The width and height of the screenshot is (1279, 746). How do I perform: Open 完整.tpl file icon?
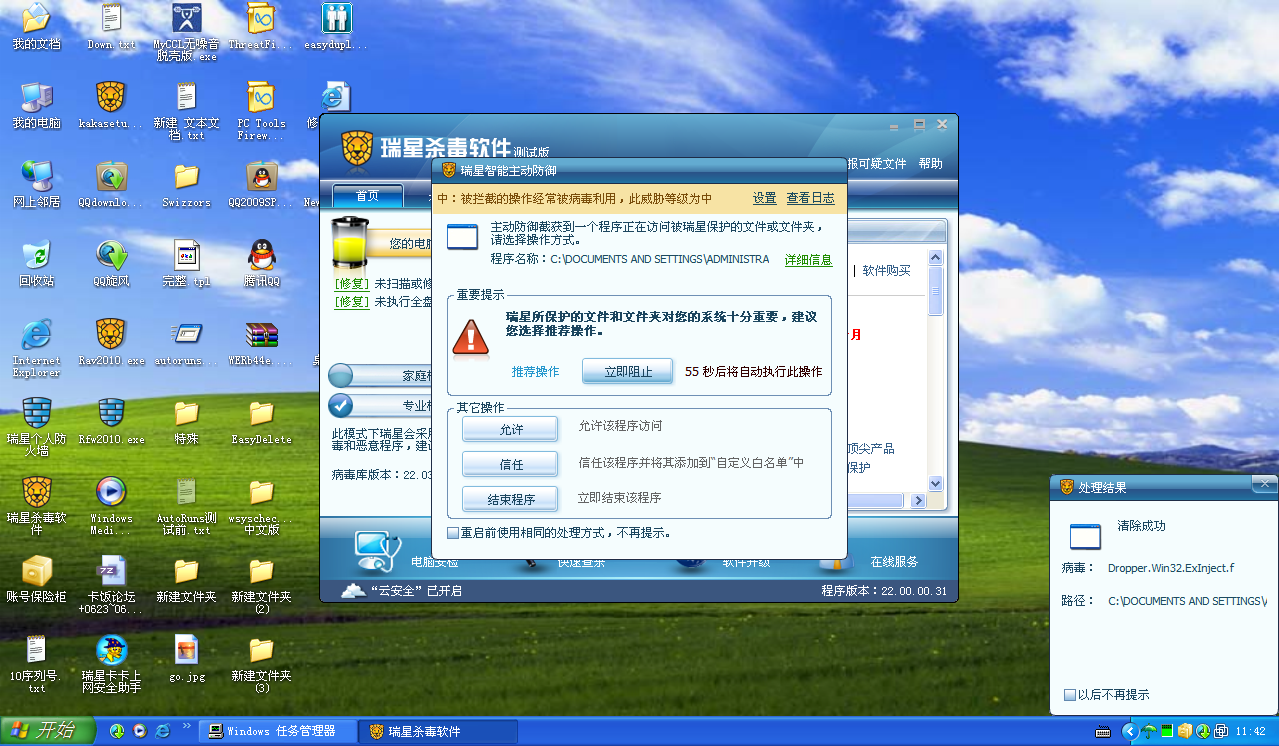pyautogui.click(x=186, y=263)
